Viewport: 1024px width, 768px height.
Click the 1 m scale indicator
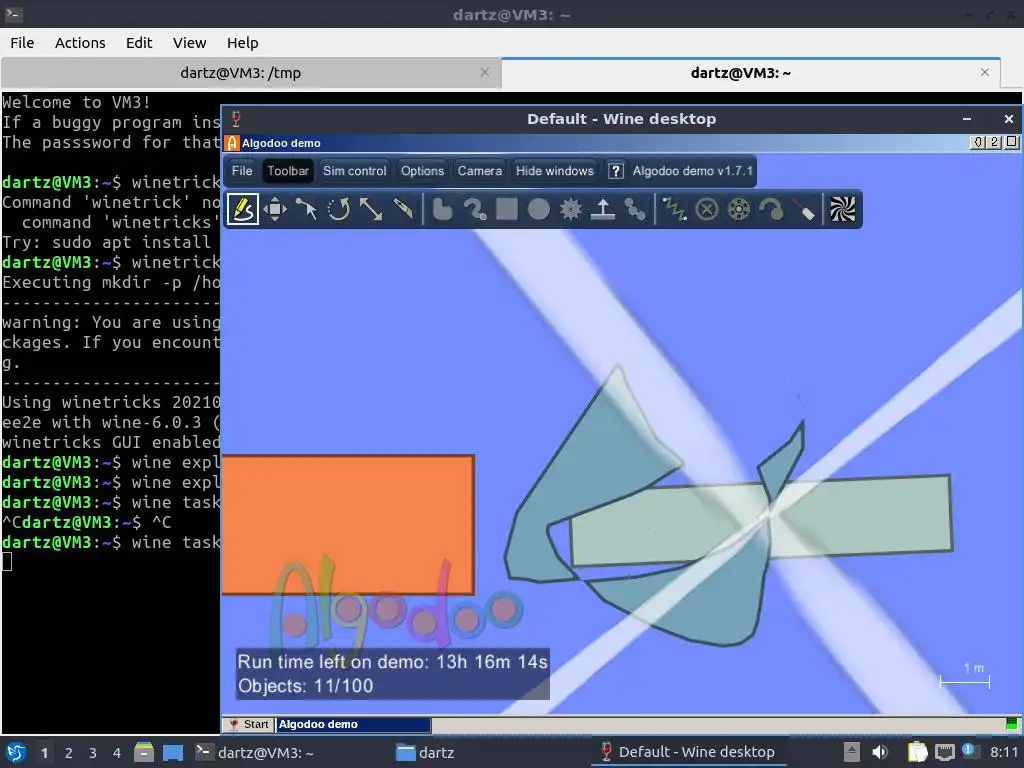coord(965,675)
